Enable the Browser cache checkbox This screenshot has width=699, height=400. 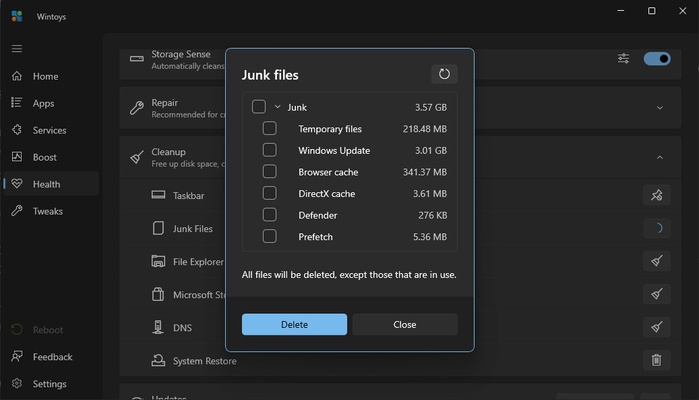(x=269, y=172)
